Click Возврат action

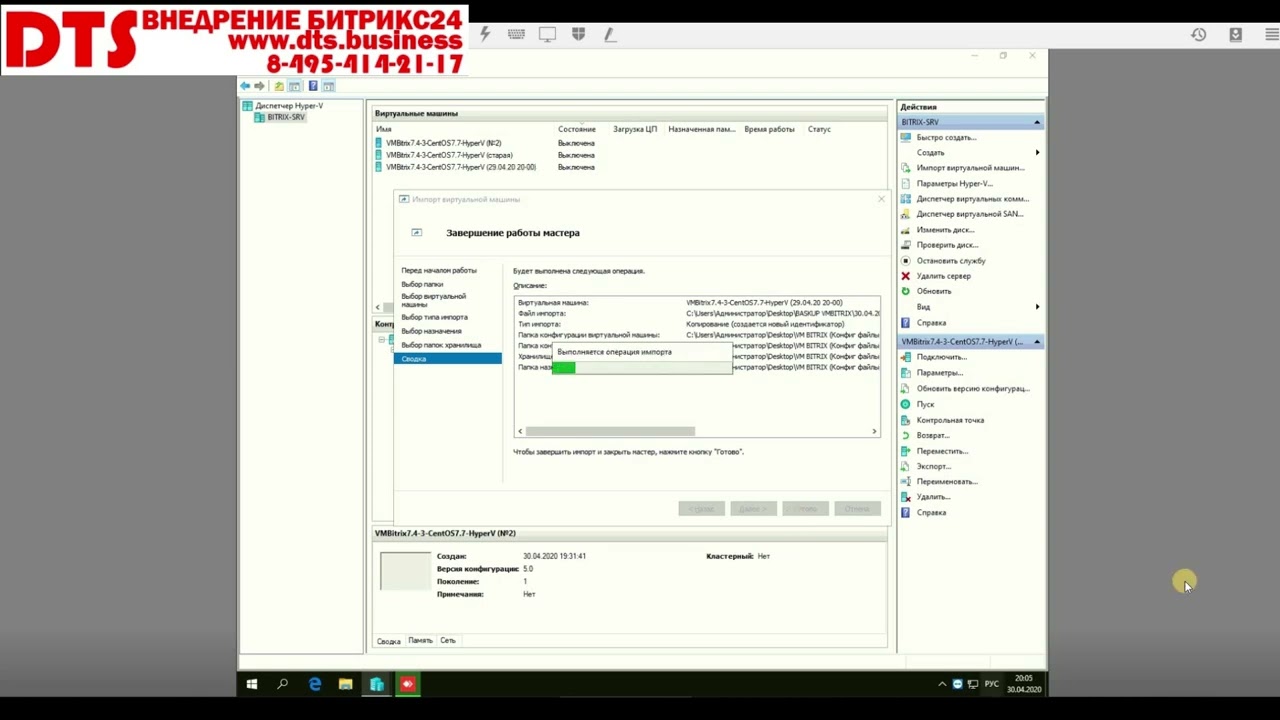click(933, 435)
